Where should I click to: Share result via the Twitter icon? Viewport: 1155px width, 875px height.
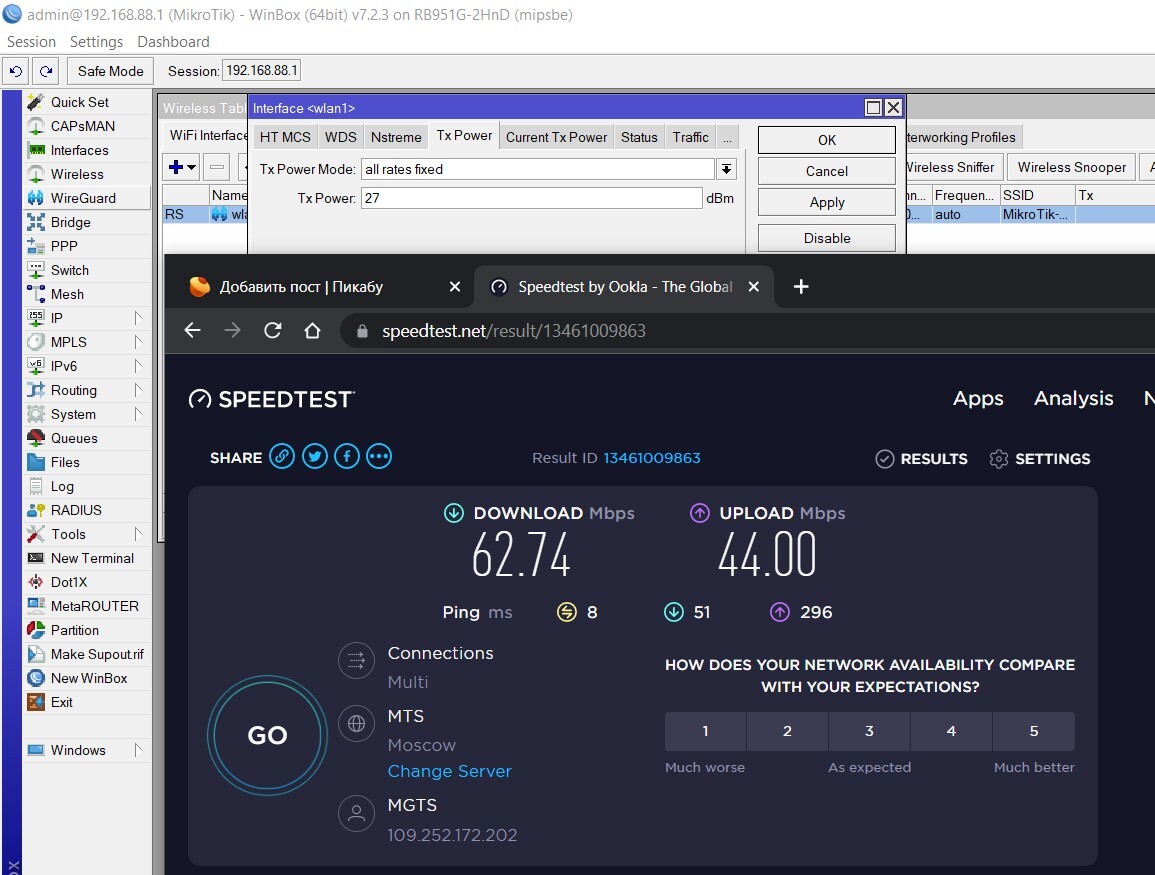pos(315,457)
